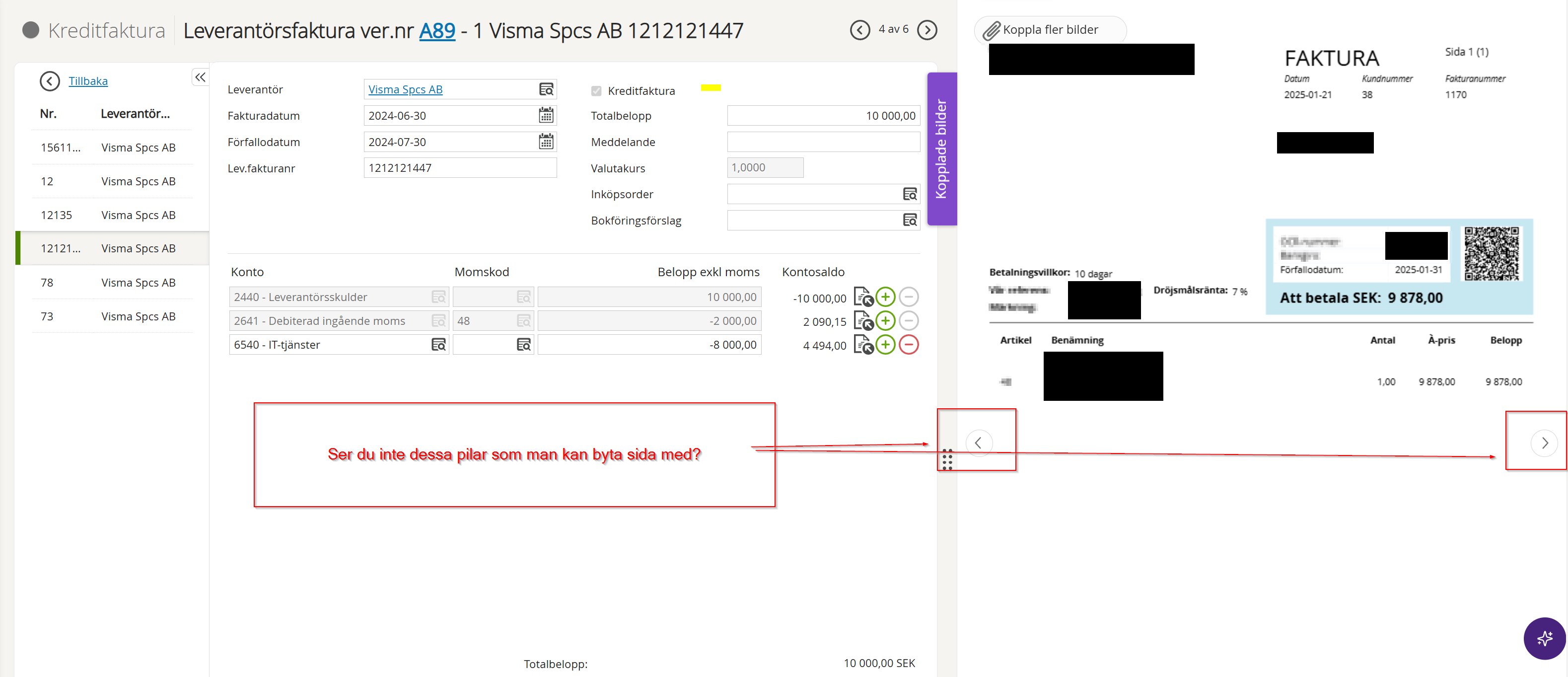Collapse the supplier list with double chevron
The height and width of the screenshot is (677, 1568).
coord(200,77)
